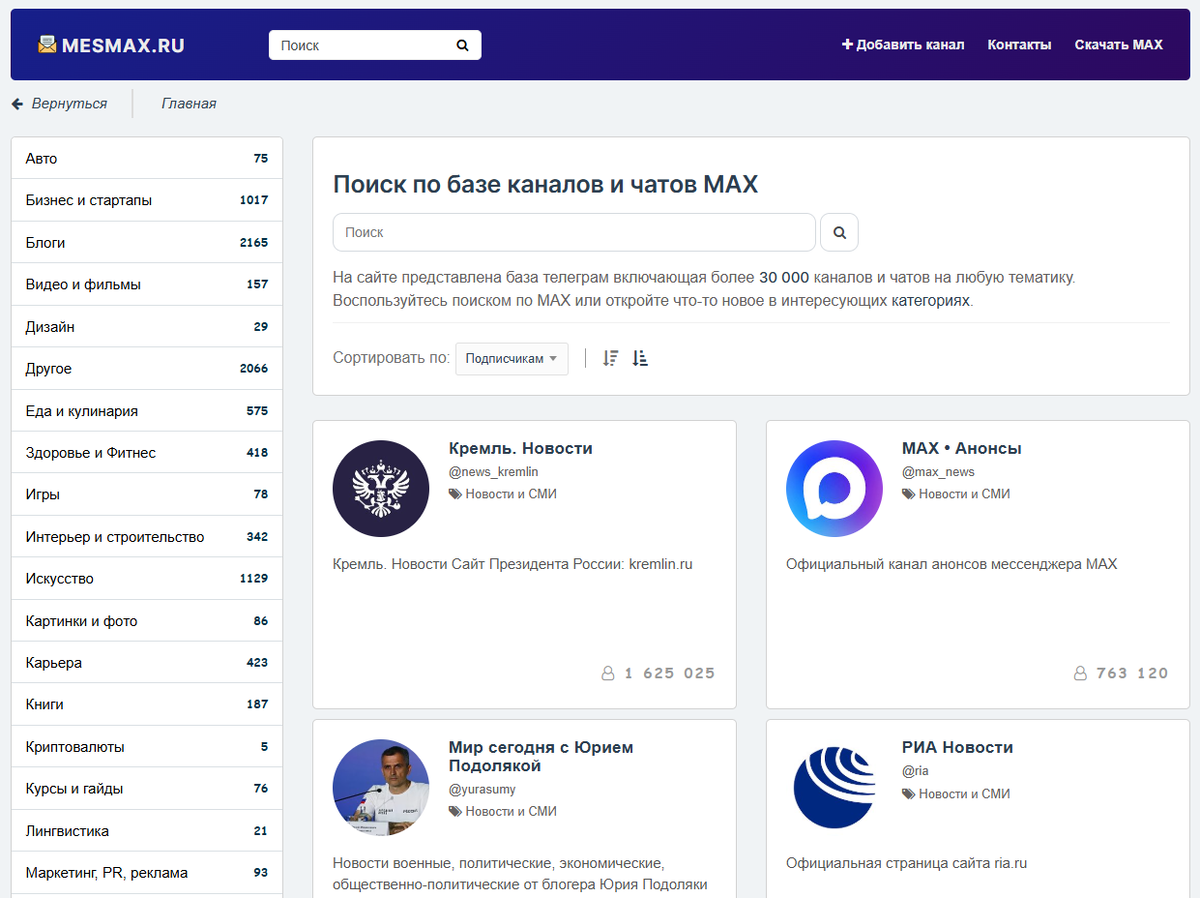Open the Карьера category

click(147, 663)
